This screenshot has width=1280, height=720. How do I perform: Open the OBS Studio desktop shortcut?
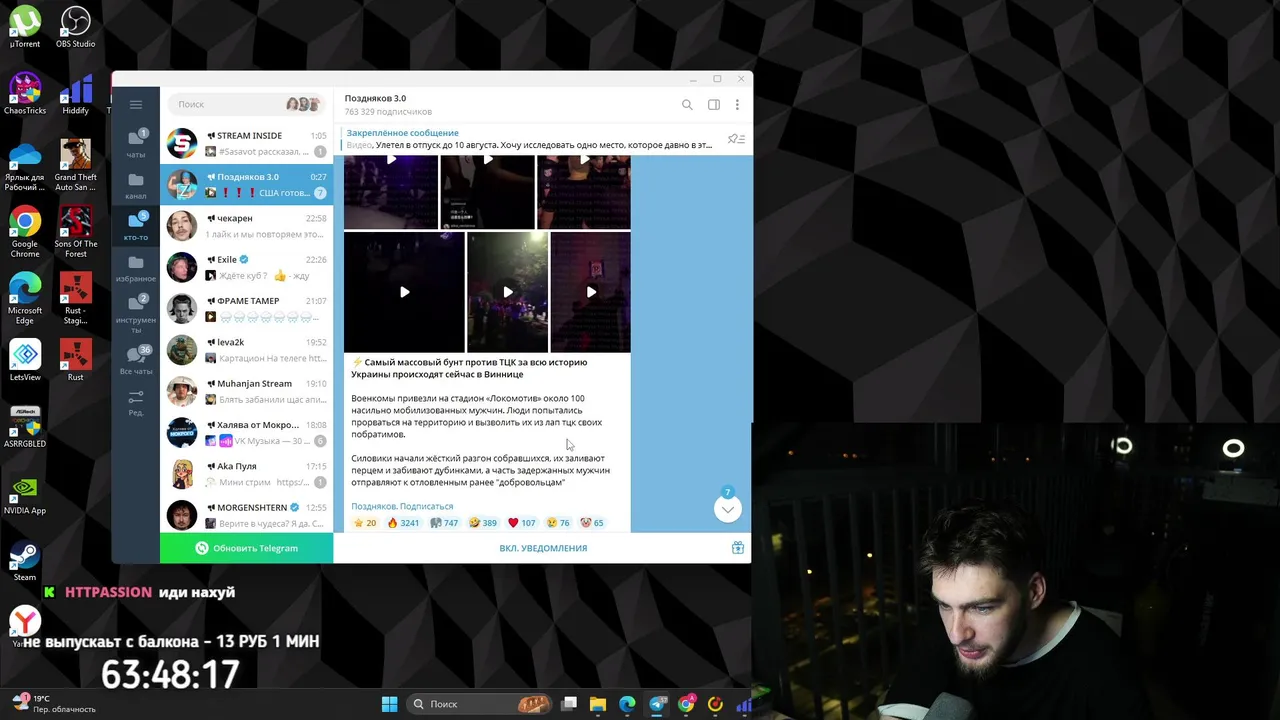pyautogui.click(x=75, y=27)
